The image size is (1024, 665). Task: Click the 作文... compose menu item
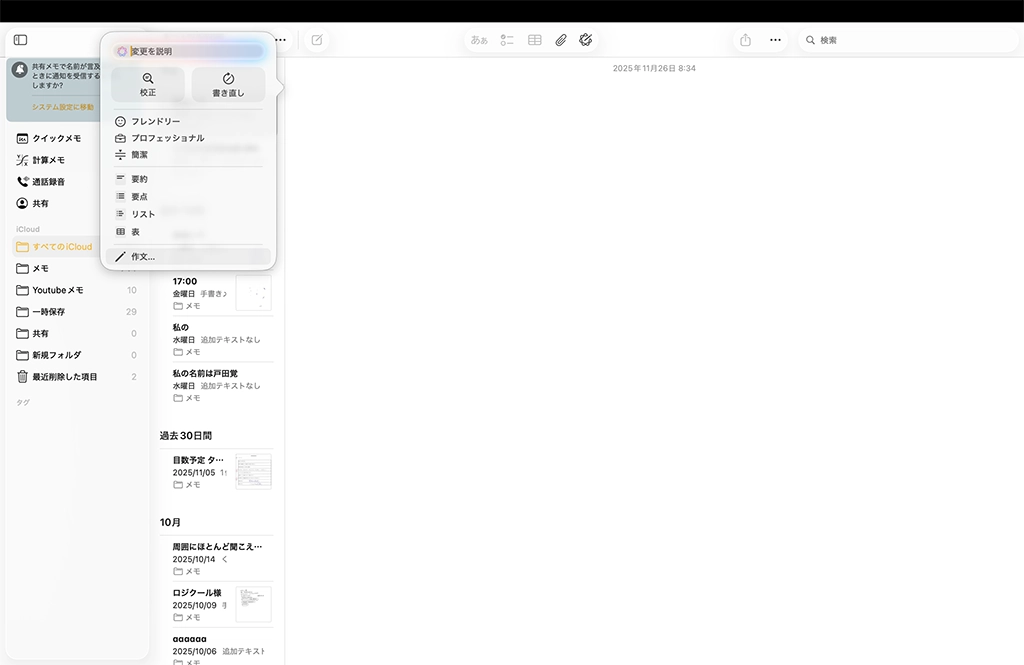[142, 257]
